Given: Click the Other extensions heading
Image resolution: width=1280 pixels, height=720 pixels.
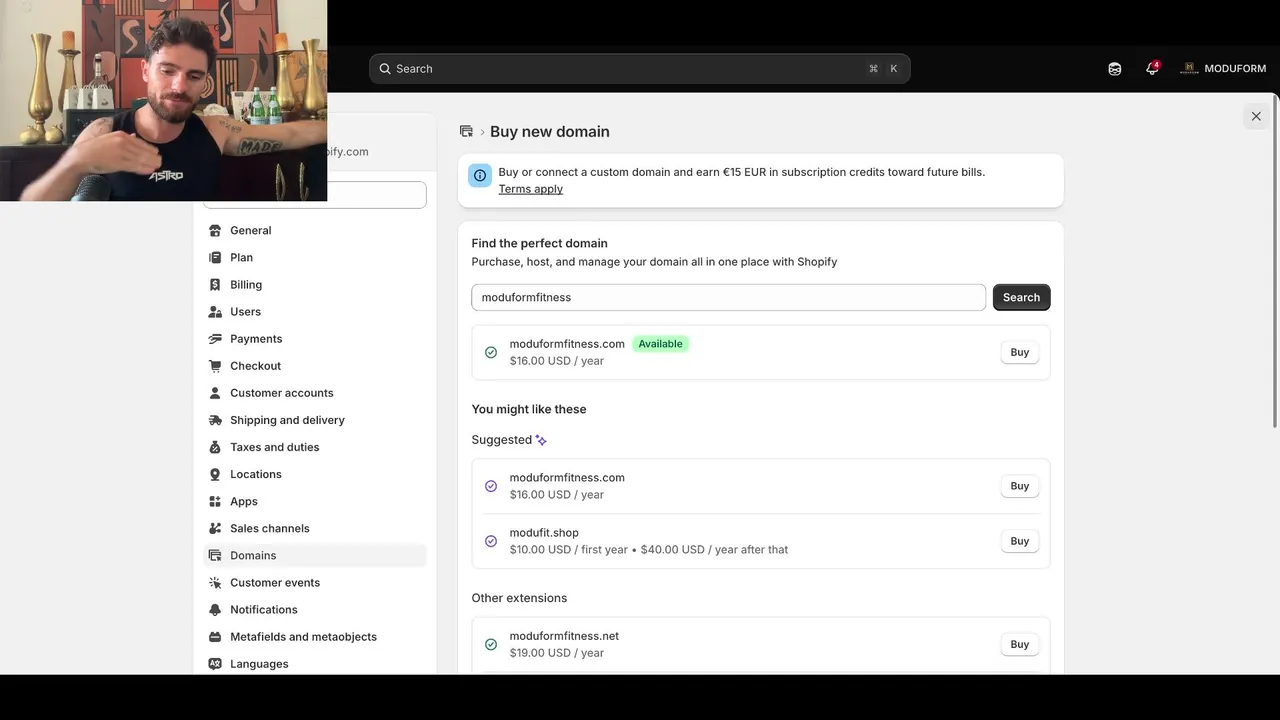Looking at the screenshot, I should [519, 598].
